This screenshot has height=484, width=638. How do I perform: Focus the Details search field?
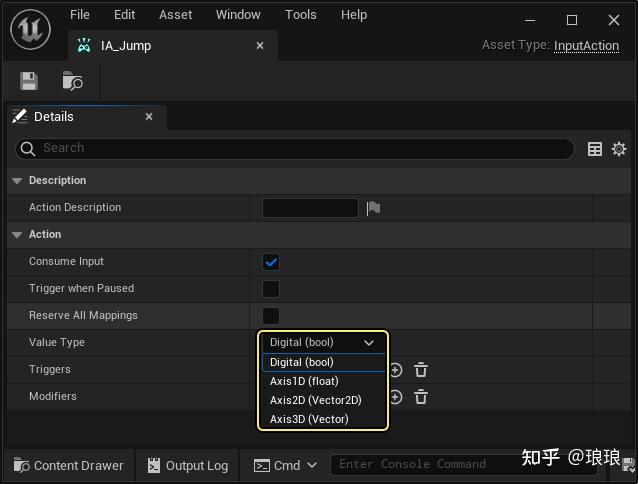click(295, 148)
